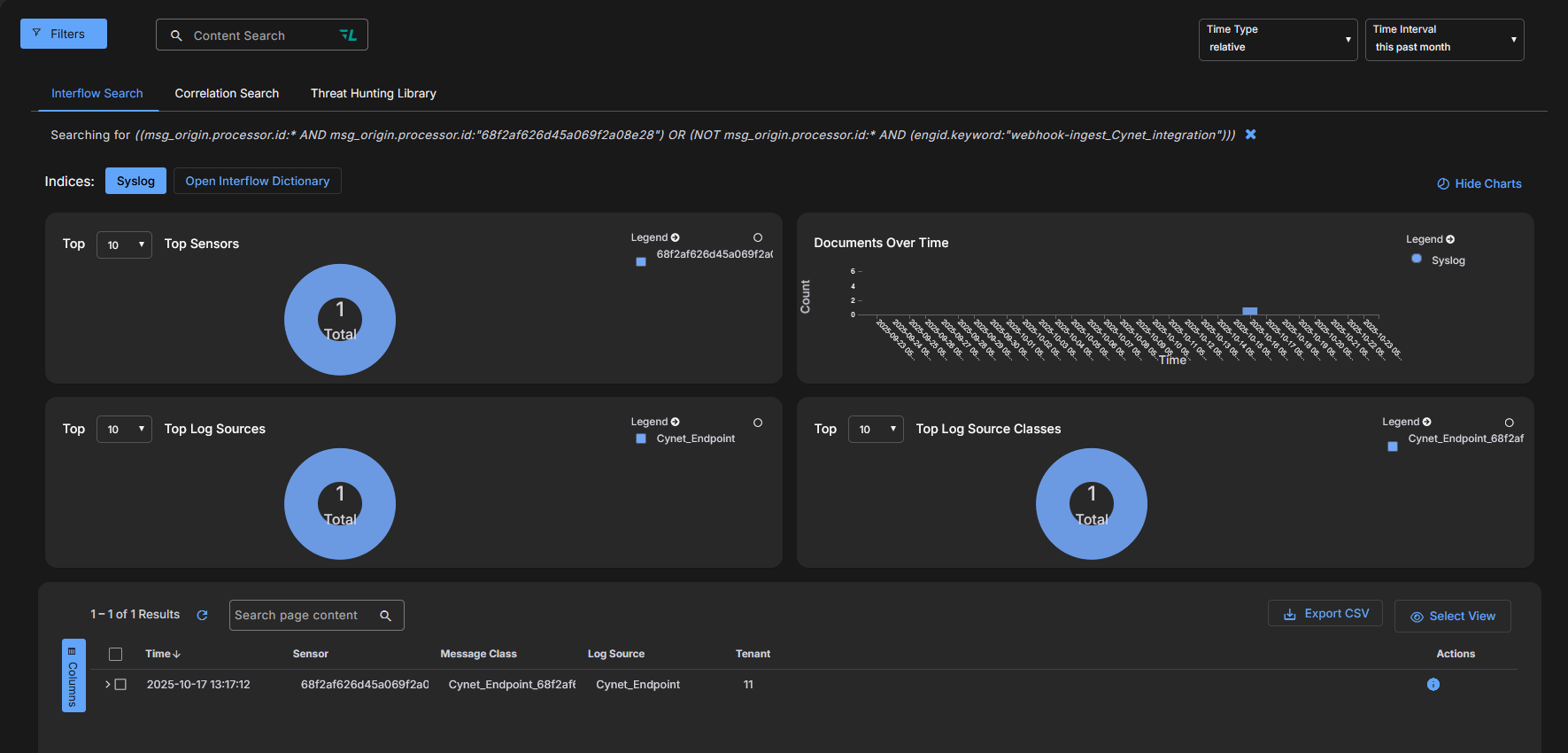Expand the 2025-10-17 result row
Image resolution: width=1568 pixels, height=753 pixels.
[108, 685]
